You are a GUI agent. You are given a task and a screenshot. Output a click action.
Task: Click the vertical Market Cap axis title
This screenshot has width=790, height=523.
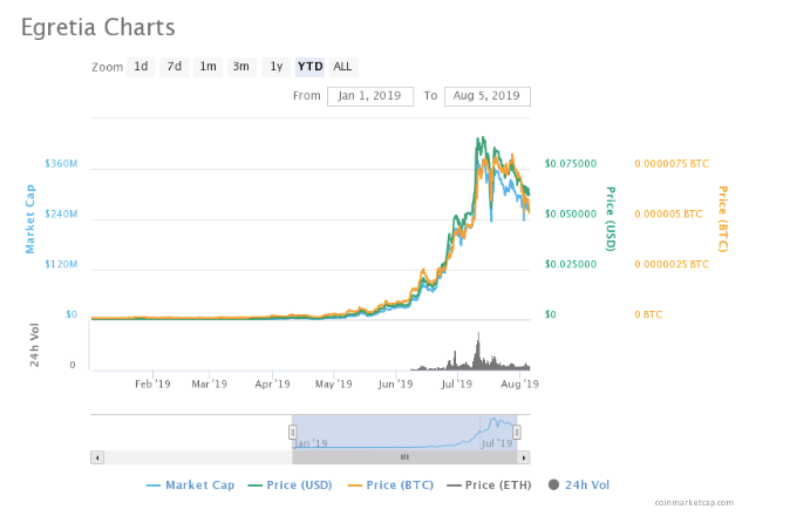coord(30,219)
